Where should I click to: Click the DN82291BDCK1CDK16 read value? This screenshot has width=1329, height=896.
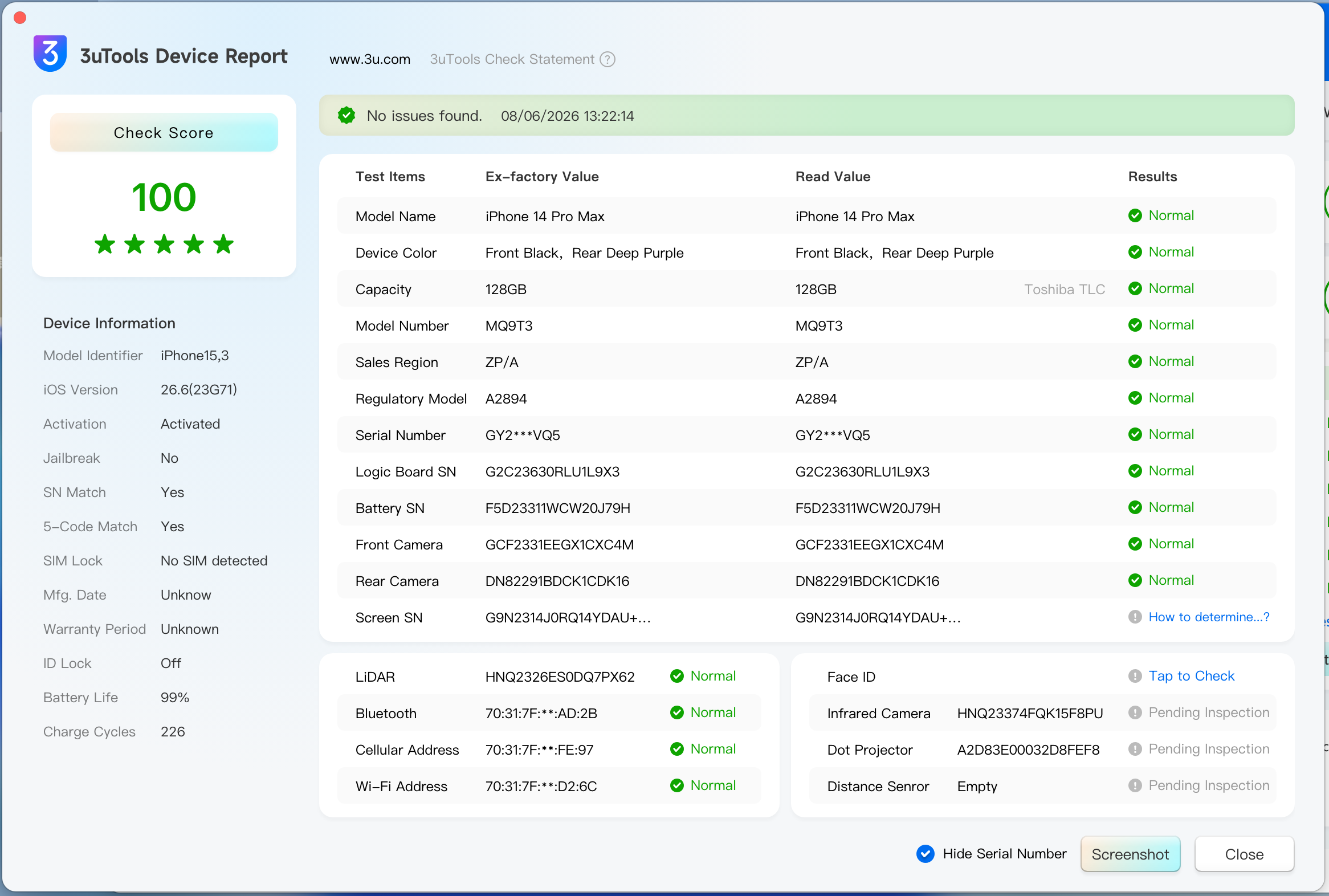pyautogui.click(x=867, y=581)
